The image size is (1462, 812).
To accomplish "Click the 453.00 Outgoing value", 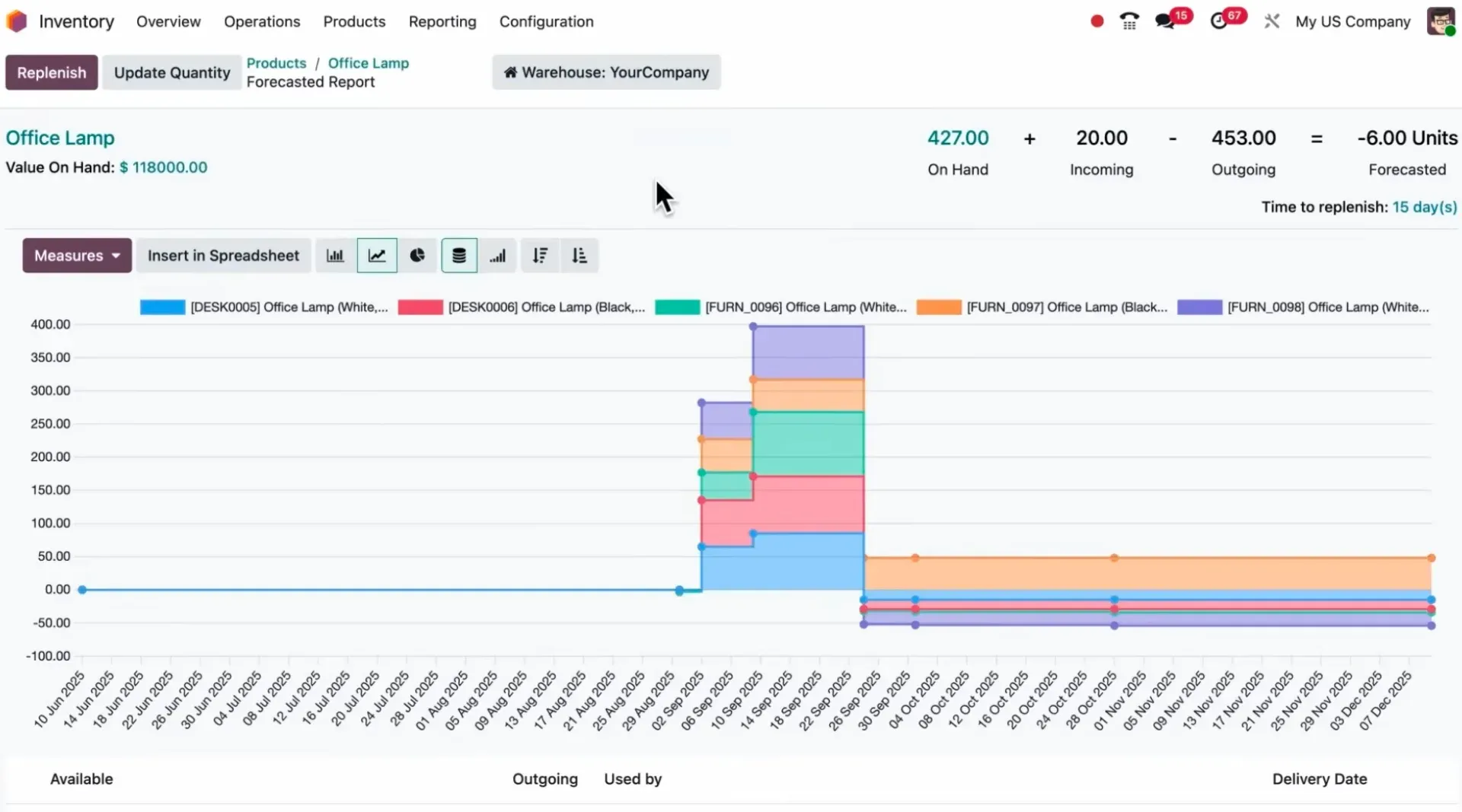I will coord(1243,138).
